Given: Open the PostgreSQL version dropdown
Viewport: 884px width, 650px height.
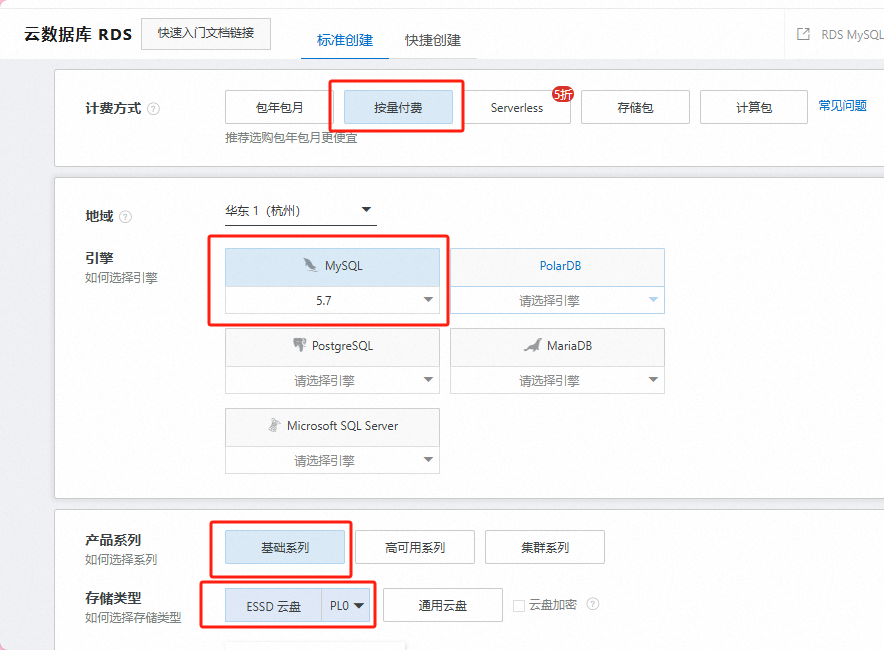Looking at the screenshot, I should (332, 381).
